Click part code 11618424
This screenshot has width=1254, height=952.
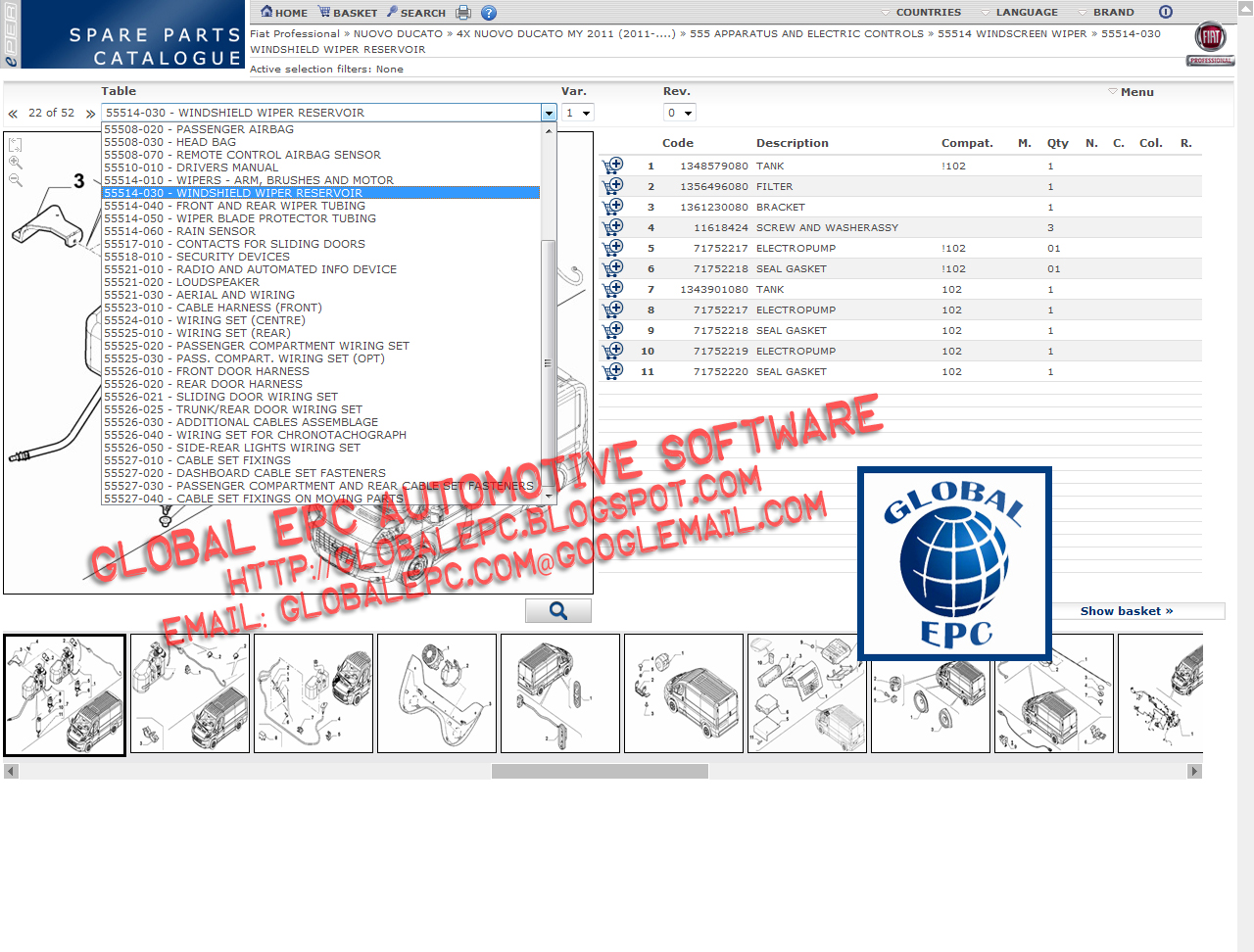pyautogui.click(x=721, y=228)
